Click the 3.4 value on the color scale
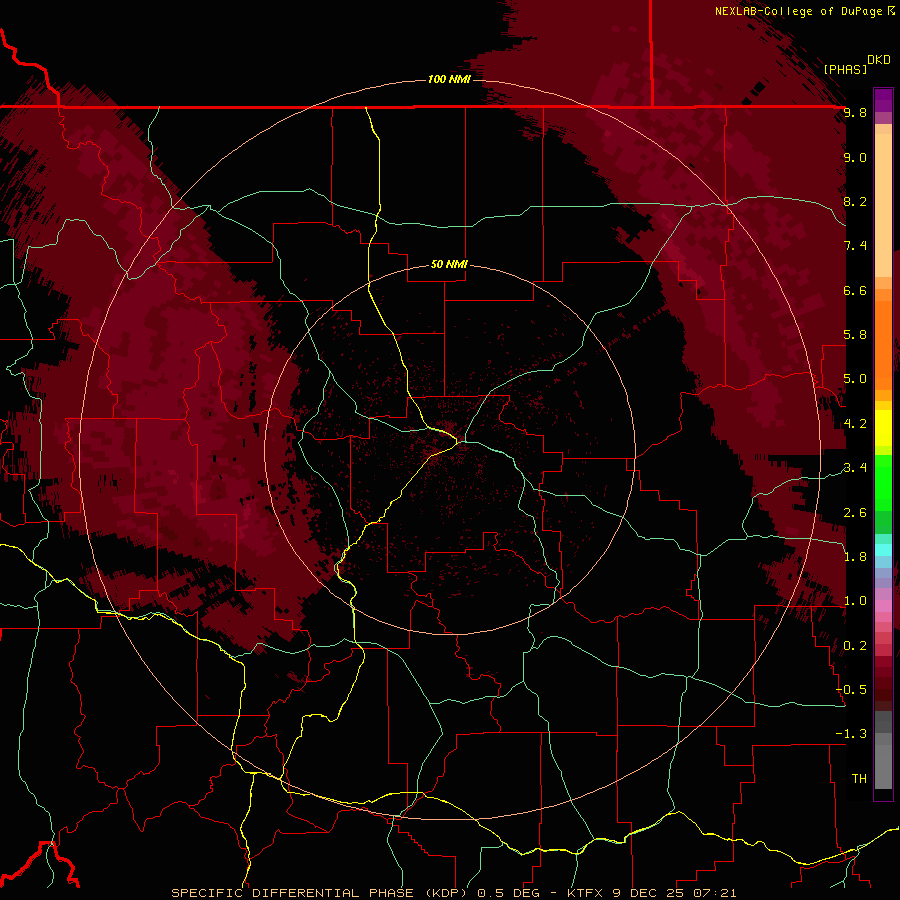The width and height of the screenshot is (900, 900). tap(855, 468)
